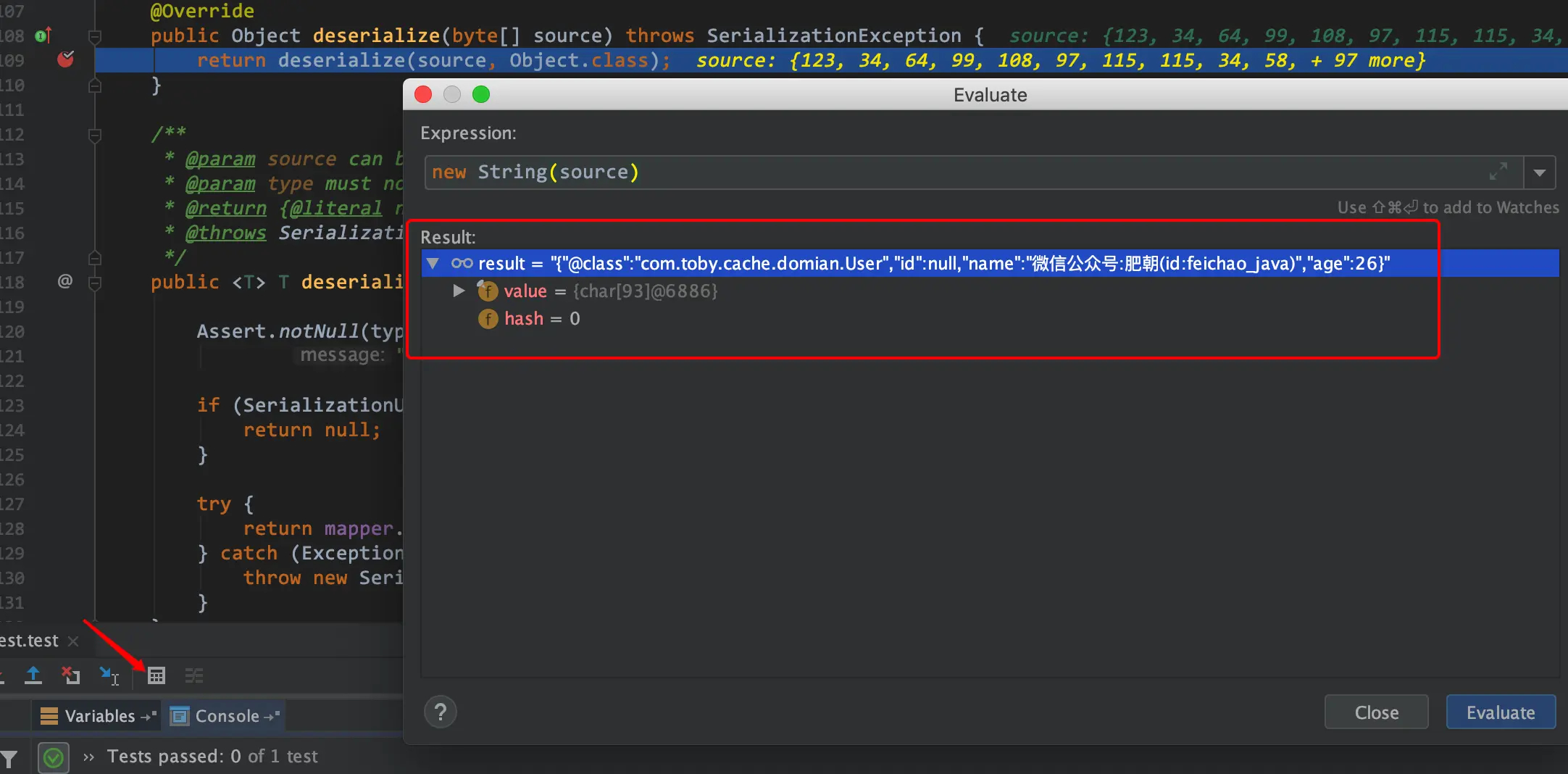The height and width of the screenshot is (774, 1568).
Task: Select the hash = 0 row
Action: 990,319
